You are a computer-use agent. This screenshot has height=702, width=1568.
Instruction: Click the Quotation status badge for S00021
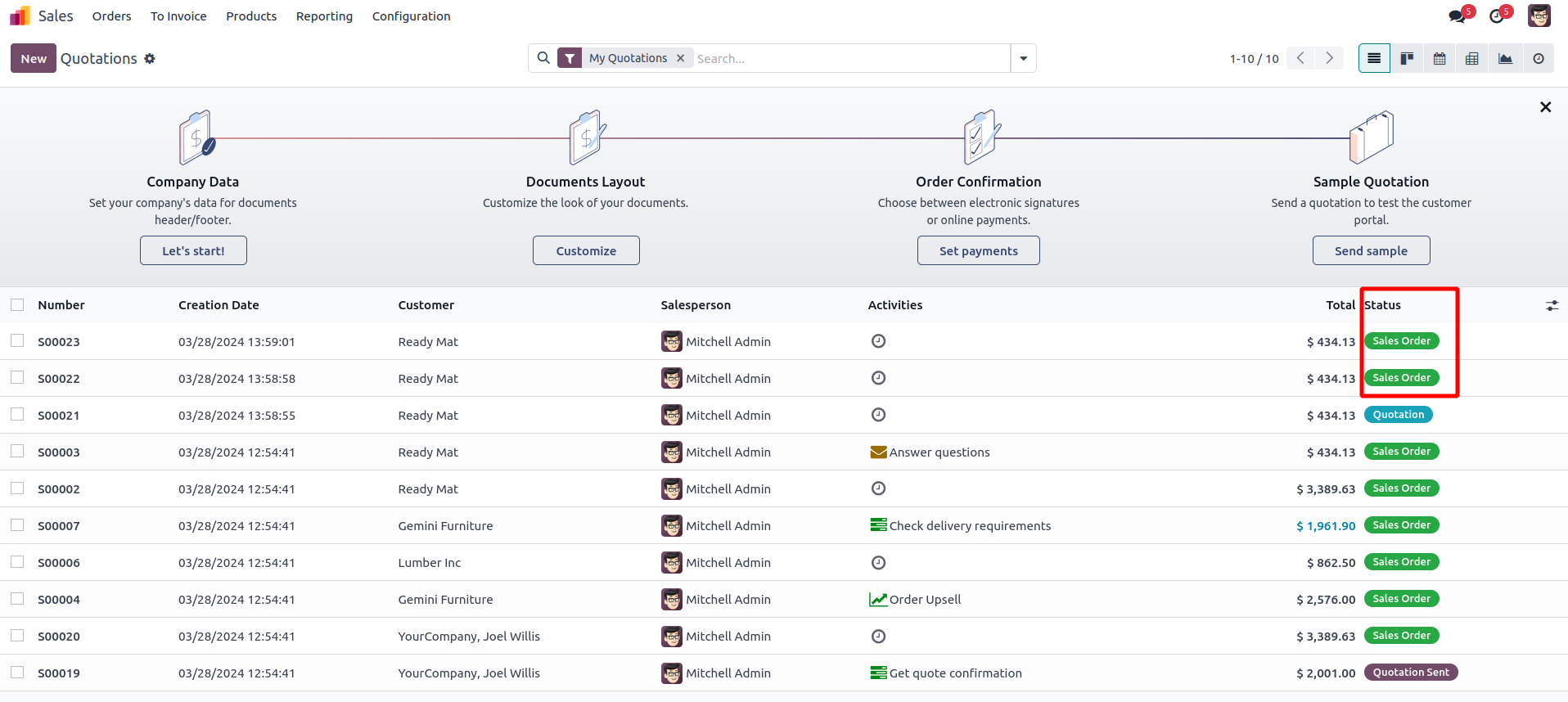[x=1398, y=415]
